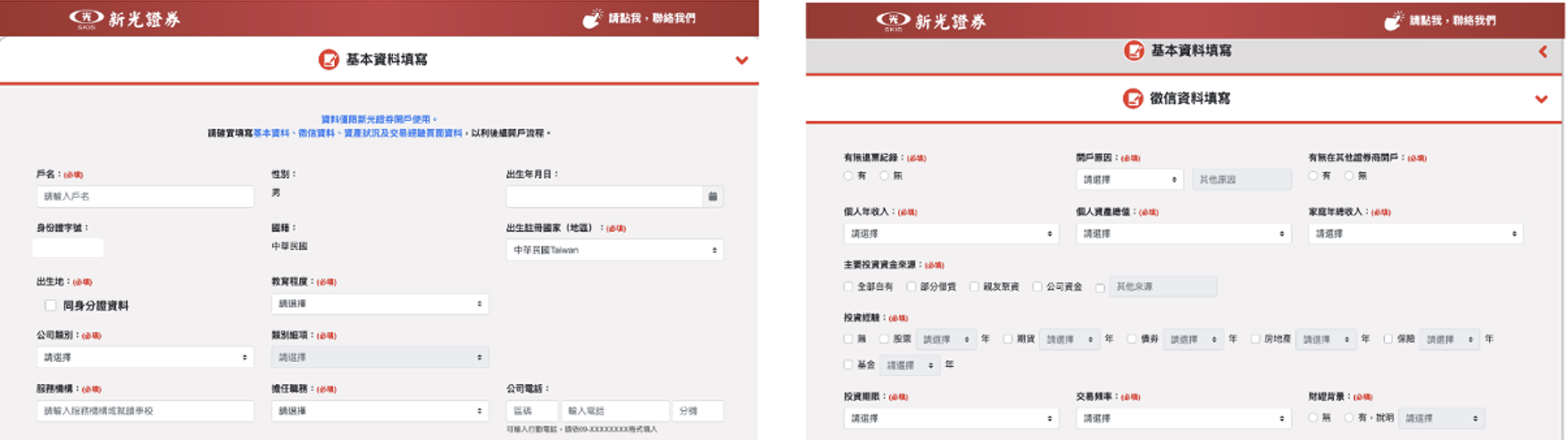Viewport: 1568px width, 440px height.
Task: Open the 基金 years dropdown
Action: point(909,365)
